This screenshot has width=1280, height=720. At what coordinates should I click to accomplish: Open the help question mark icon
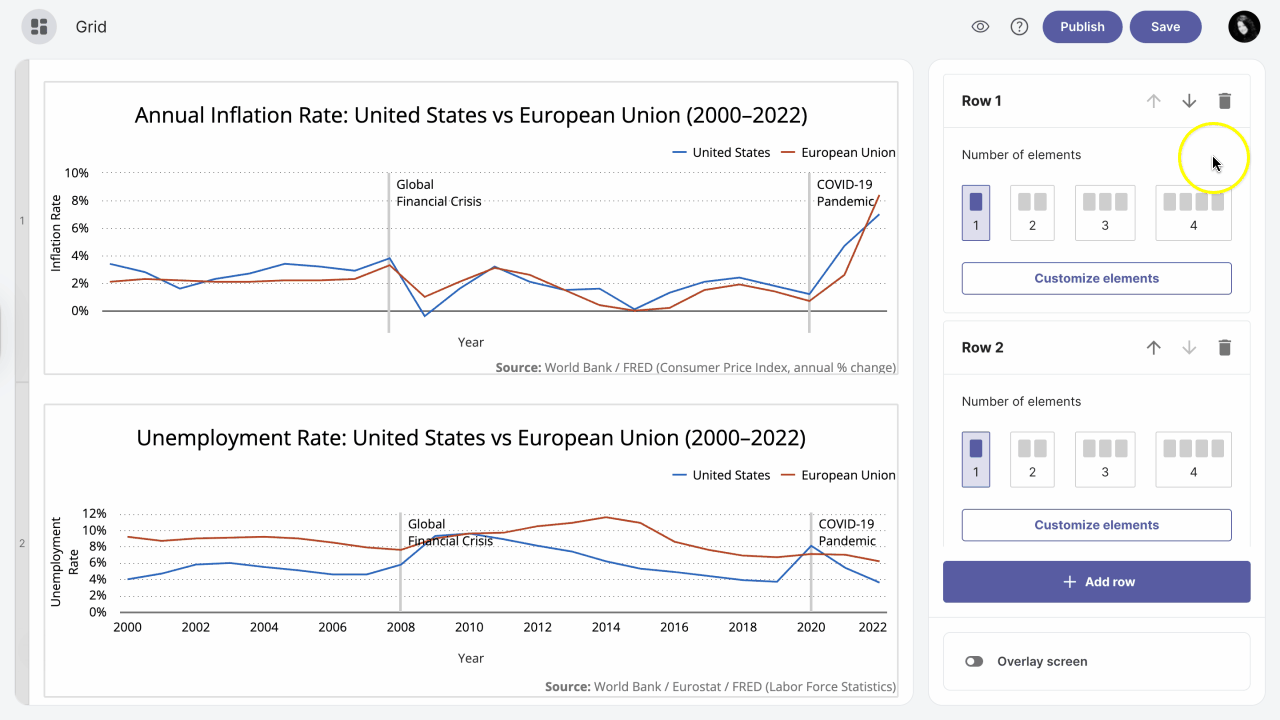1019,27
